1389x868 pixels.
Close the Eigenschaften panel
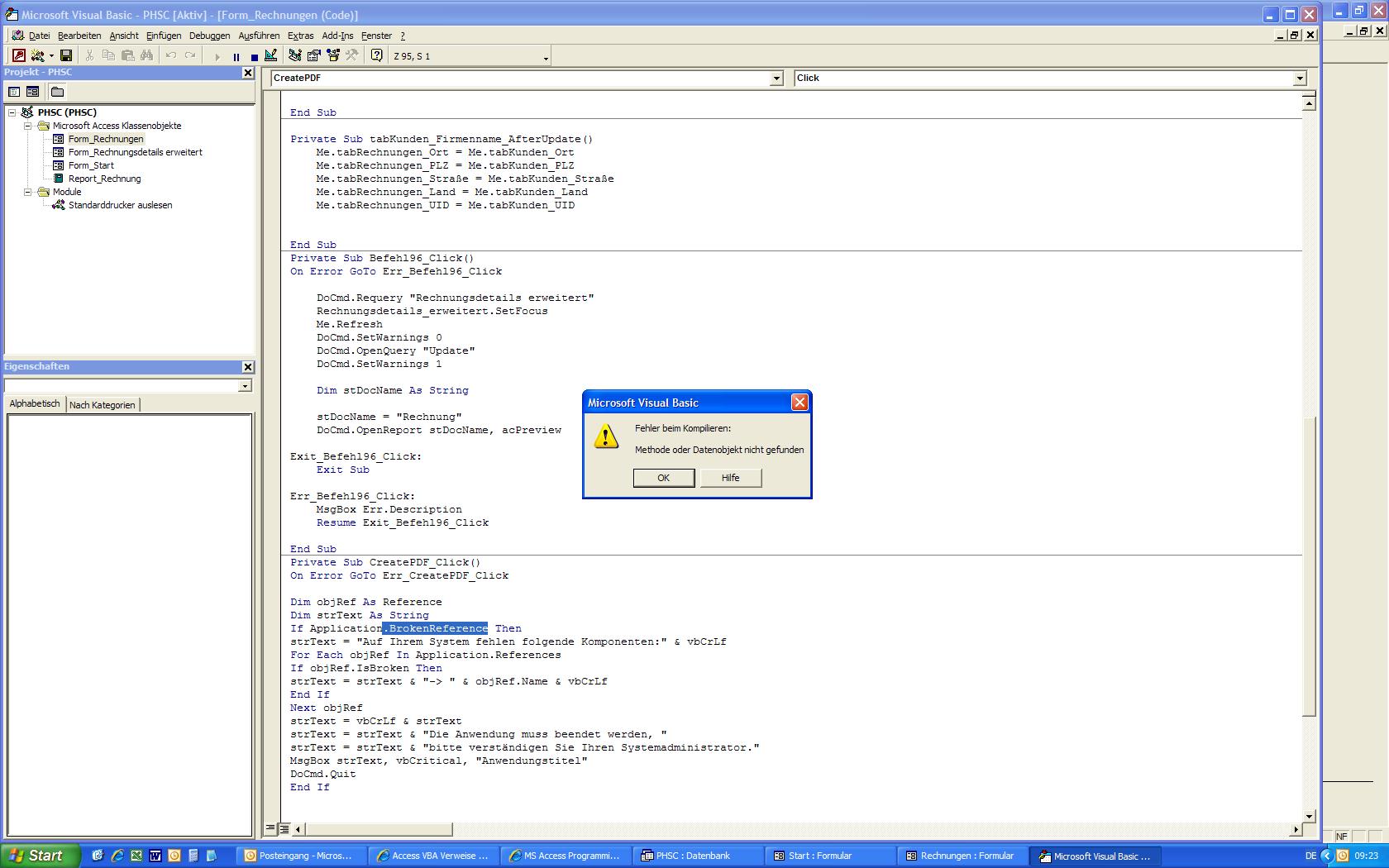tap(247, 367)
